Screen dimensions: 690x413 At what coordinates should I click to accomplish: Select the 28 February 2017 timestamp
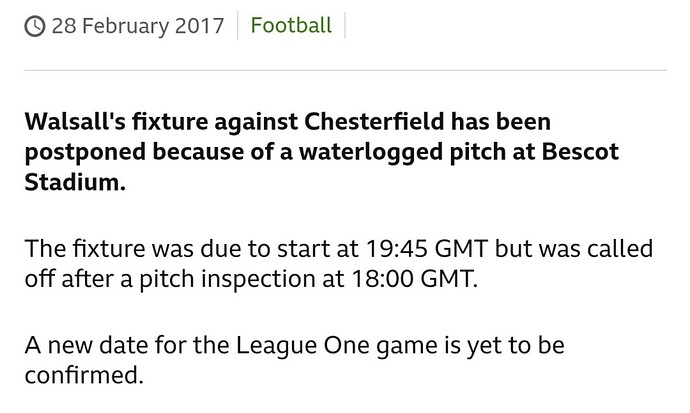(x=138, y=26)
